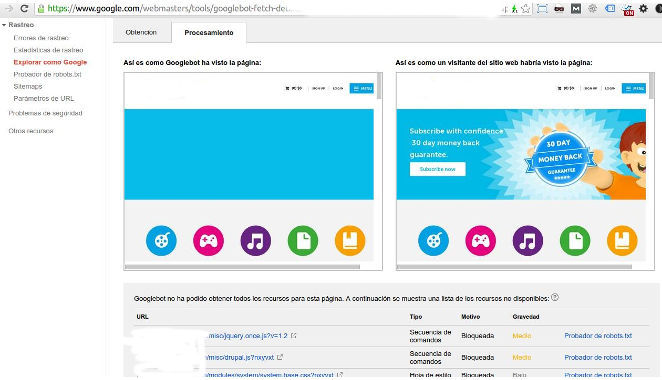
Task: Click the blue MENU button in visitor preview
Action: (634, 88)
